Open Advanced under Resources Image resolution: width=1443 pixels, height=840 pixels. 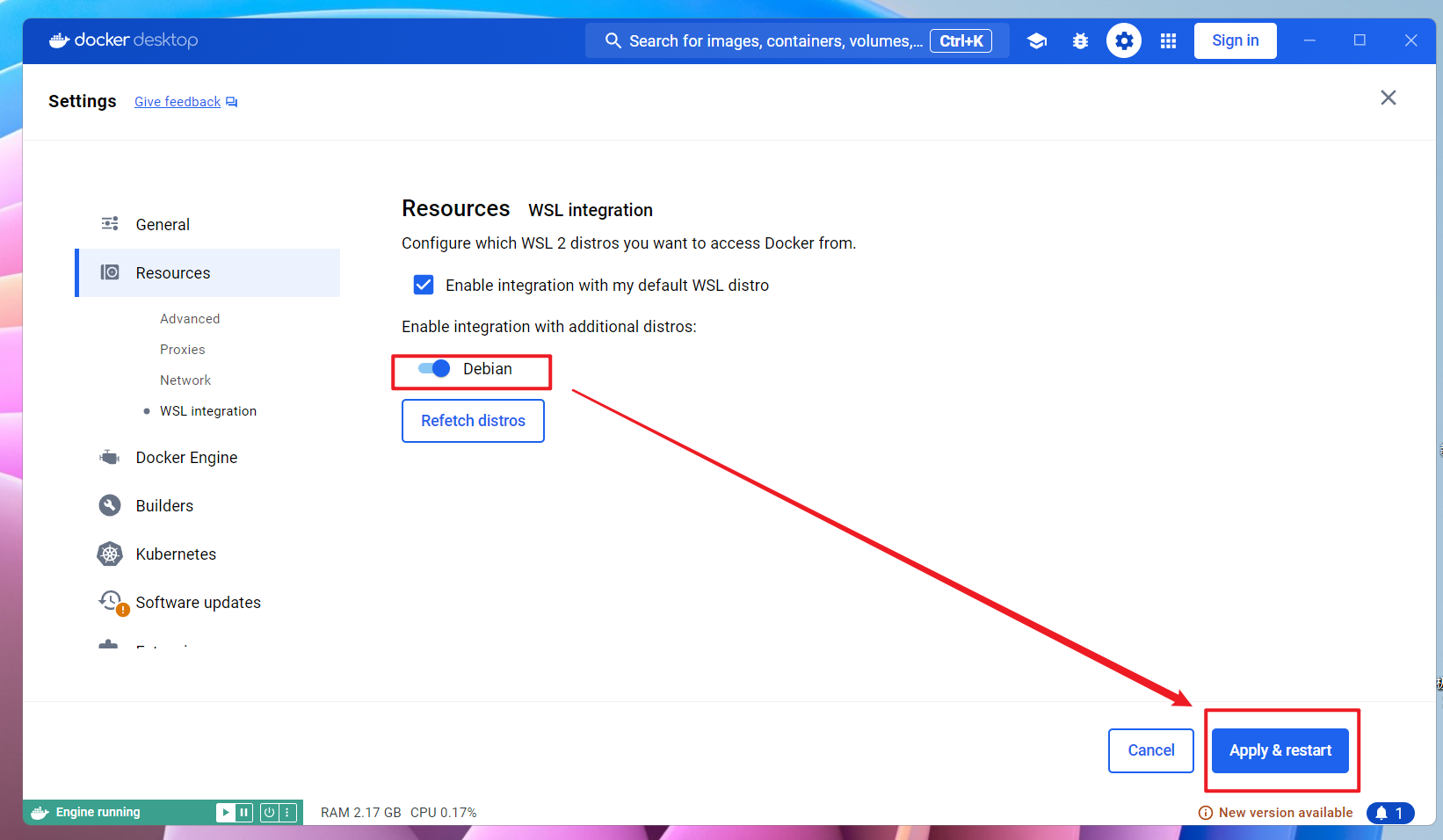coord(190,318)
